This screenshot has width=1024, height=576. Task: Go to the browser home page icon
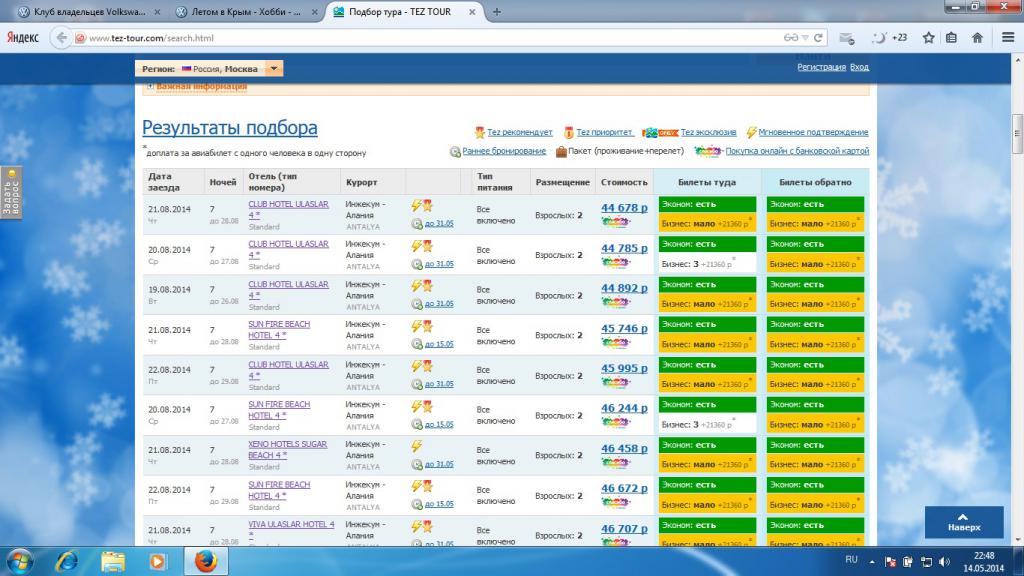tap(977, 38)
